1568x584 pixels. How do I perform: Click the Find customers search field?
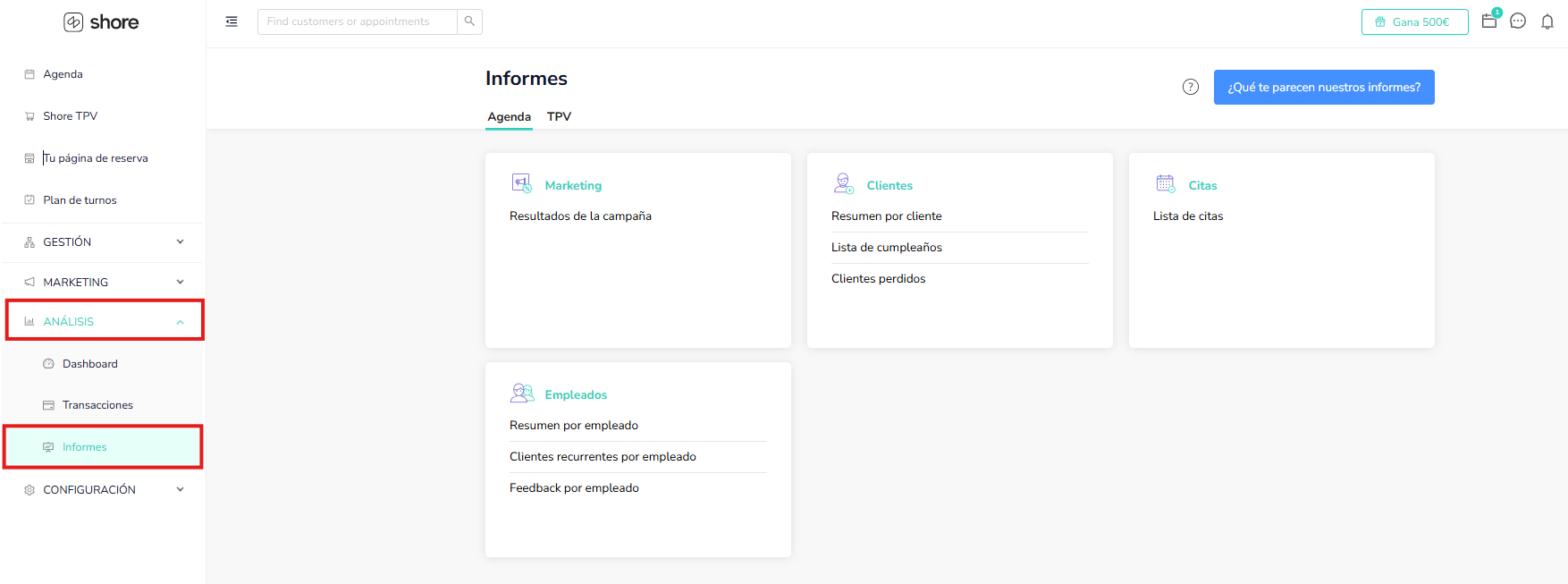[358, 21]
